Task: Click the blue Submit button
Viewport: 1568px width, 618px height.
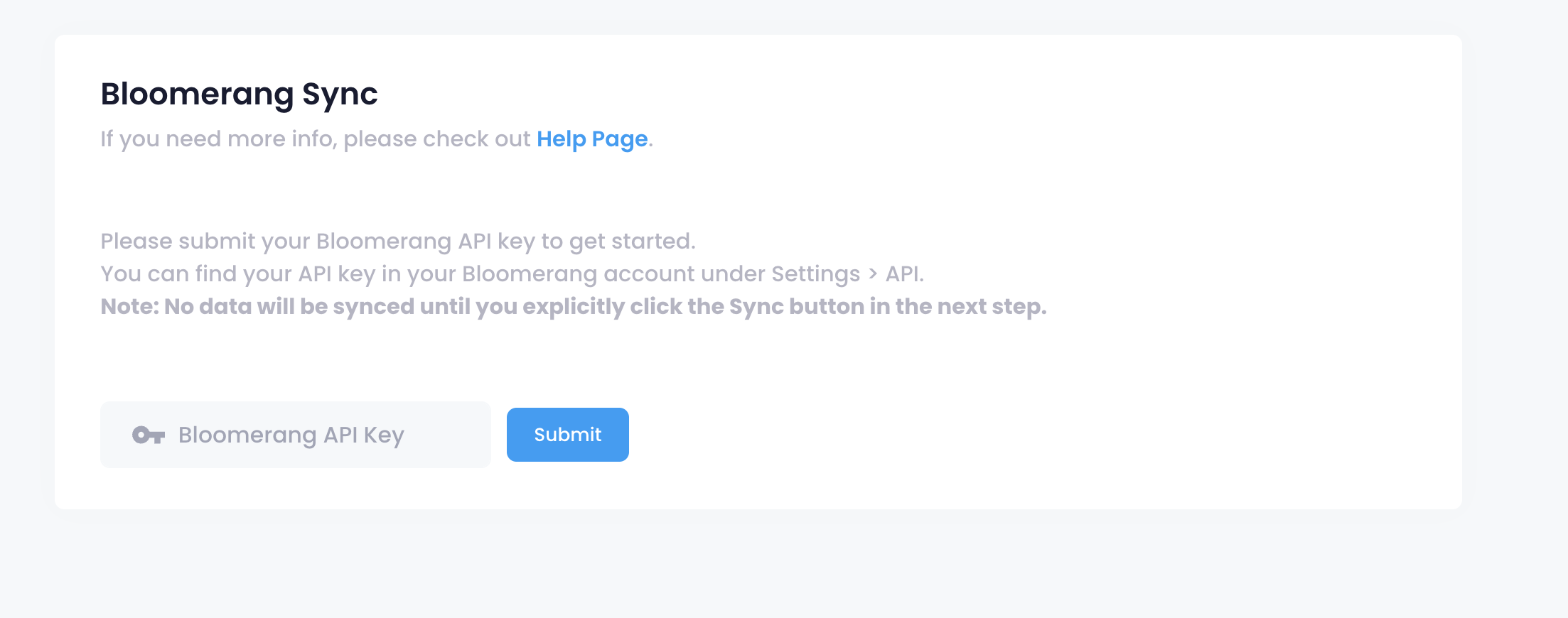Action: pos(567,435)
